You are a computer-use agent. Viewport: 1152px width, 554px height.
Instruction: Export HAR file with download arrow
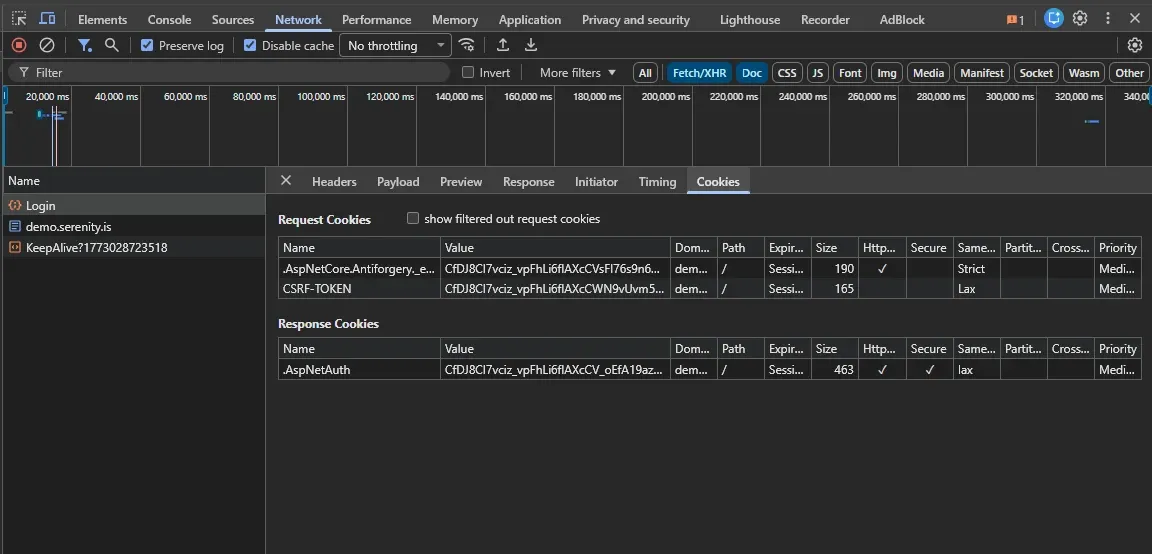coord(530,46)
